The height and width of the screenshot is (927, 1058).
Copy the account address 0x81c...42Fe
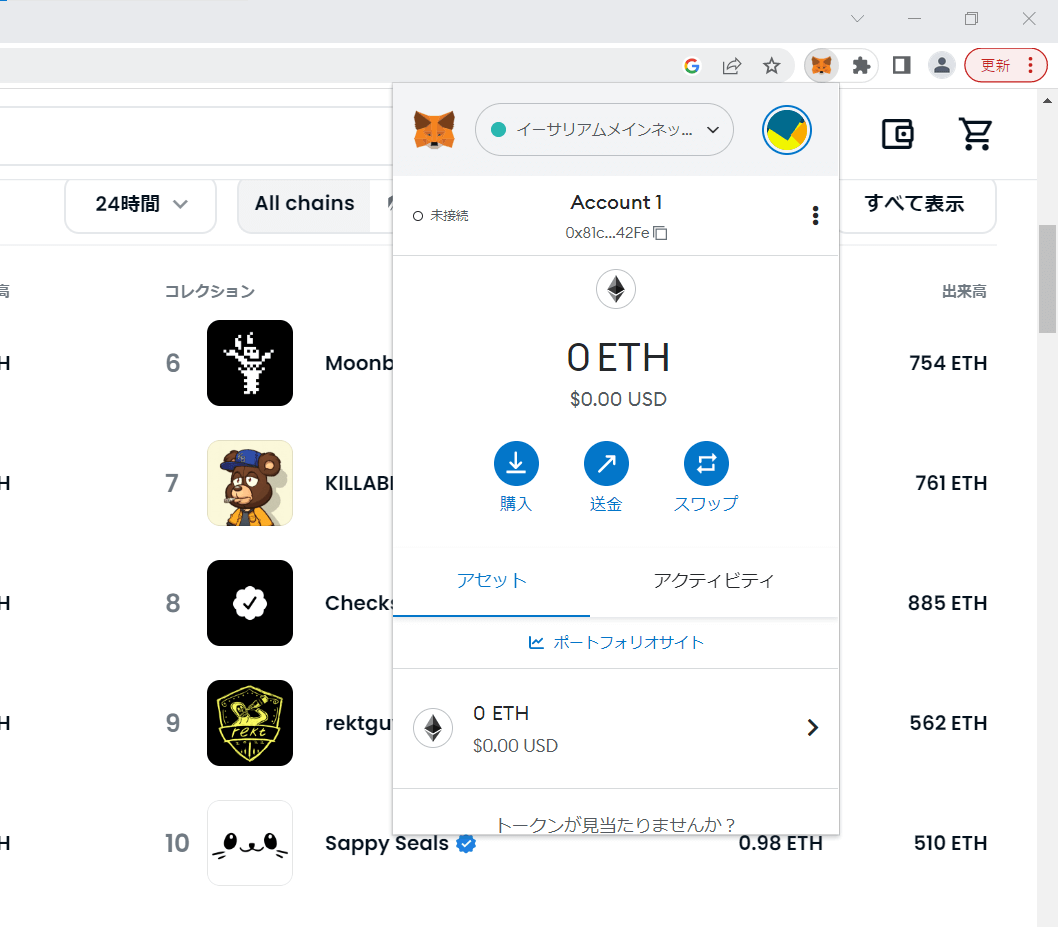click(660, 233)
